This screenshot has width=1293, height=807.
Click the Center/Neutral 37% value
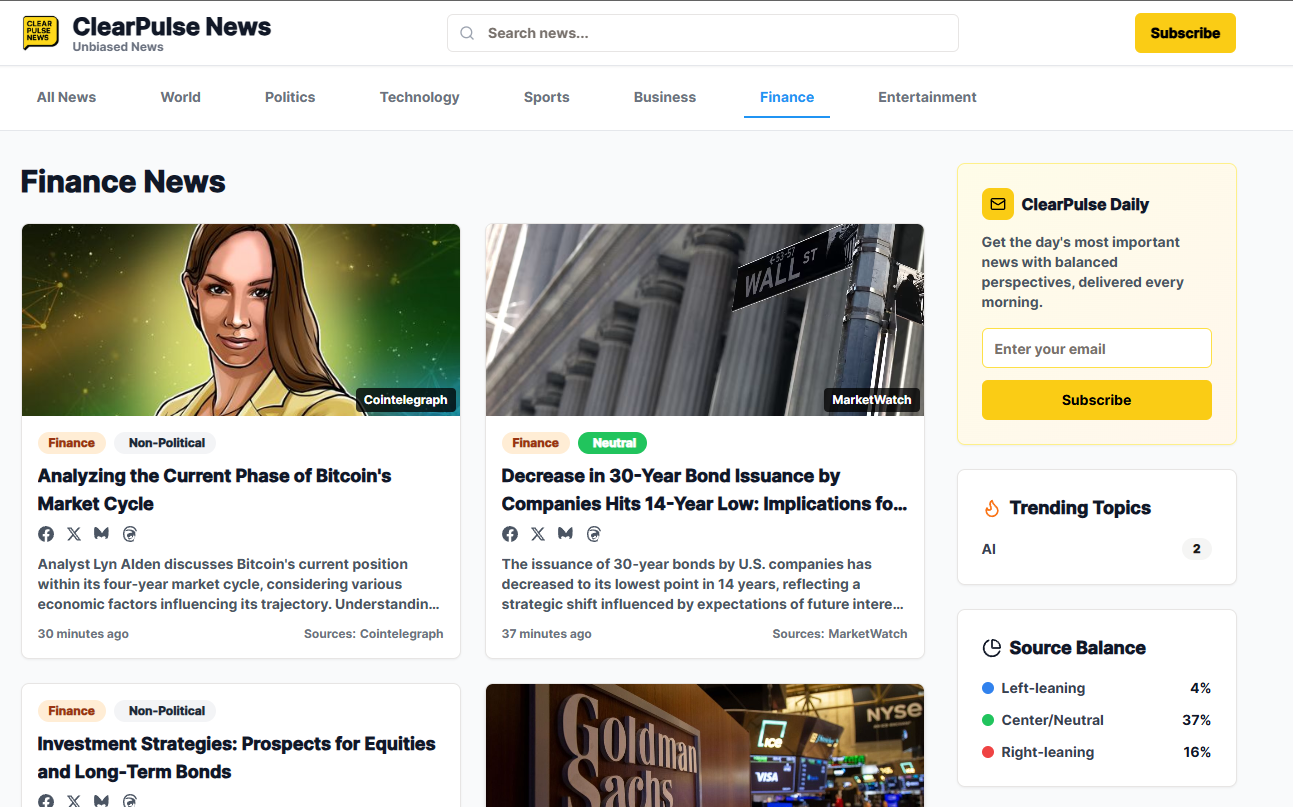[x=1197, y=720]
